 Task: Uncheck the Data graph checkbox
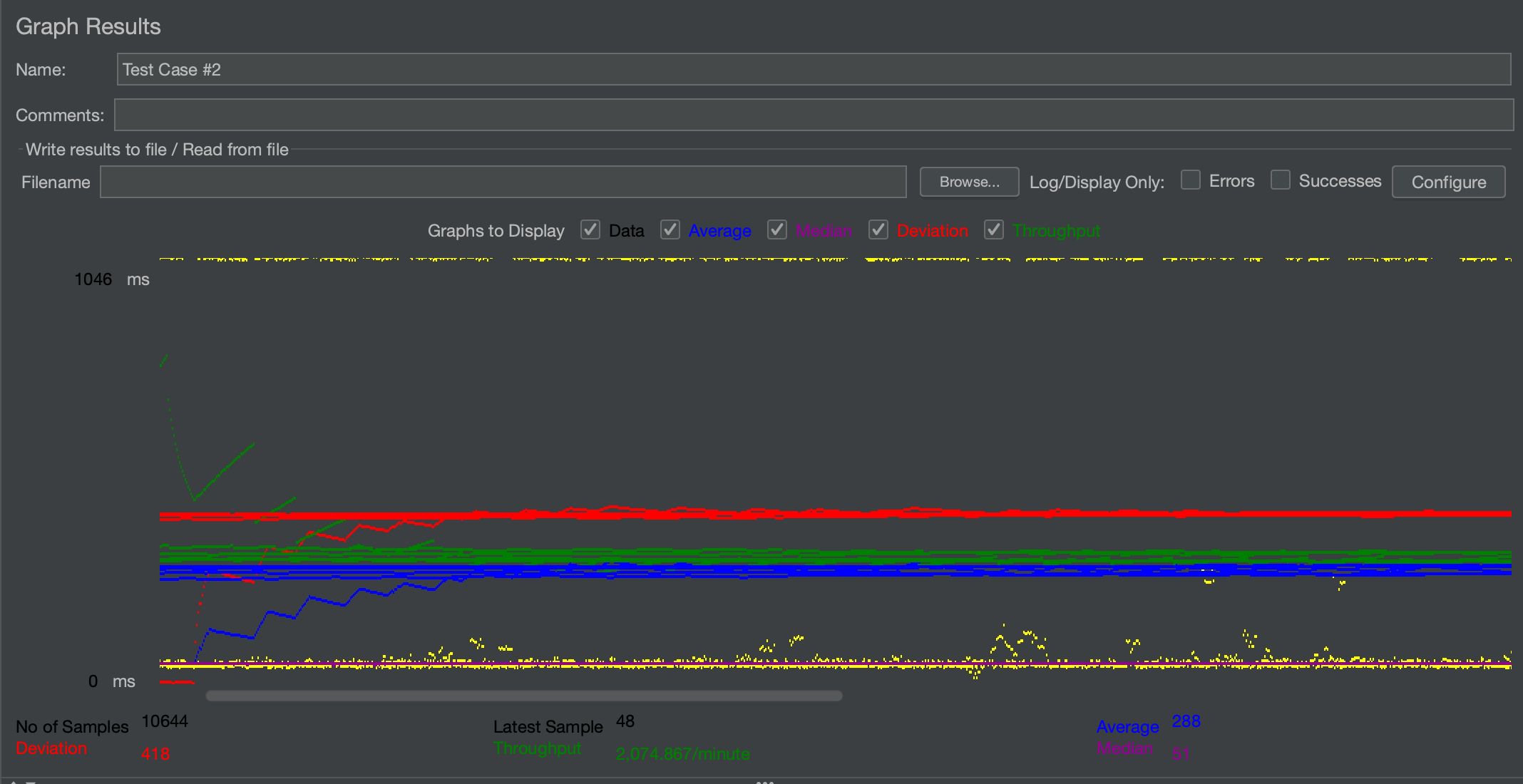tap(590, 229)
